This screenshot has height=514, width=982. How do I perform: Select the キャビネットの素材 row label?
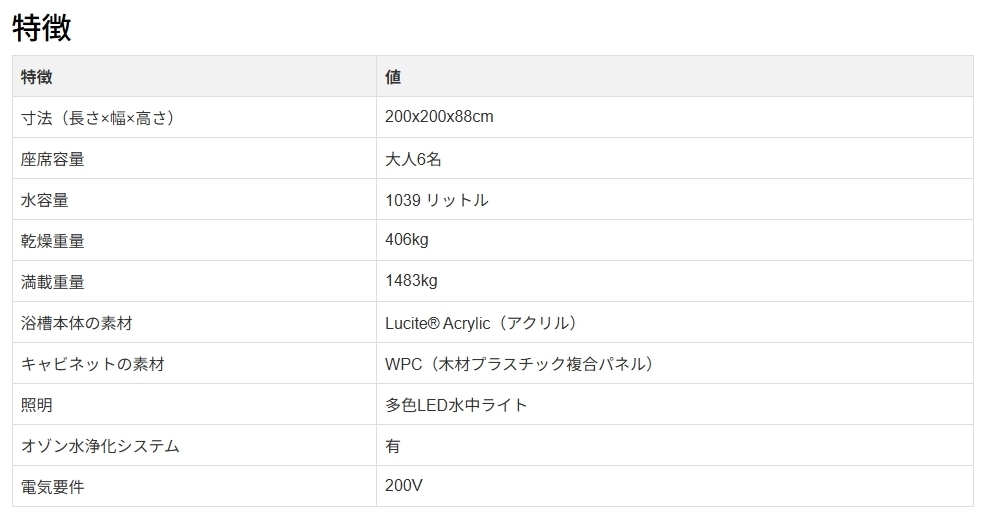point(92,364)
